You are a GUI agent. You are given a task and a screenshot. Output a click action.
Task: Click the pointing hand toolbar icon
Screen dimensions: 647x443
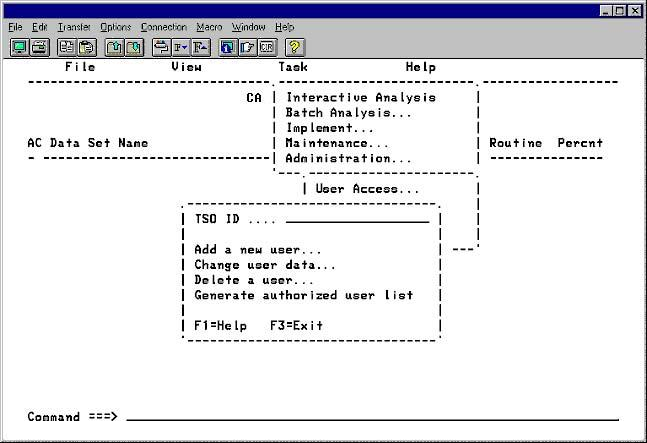(x=247, y=47)
